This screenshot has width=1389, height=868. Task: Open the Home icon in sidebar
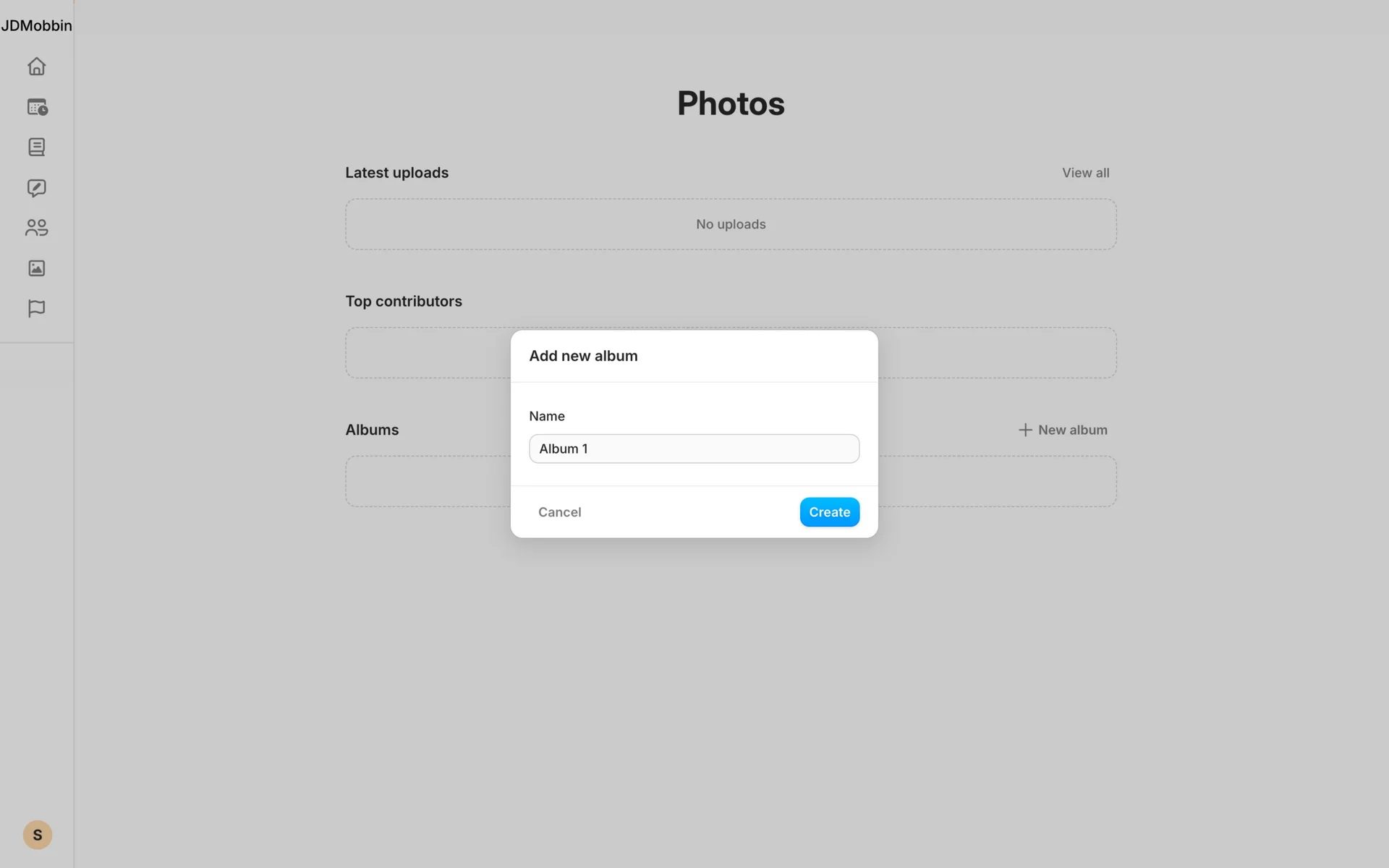click(x=36, y=67)
